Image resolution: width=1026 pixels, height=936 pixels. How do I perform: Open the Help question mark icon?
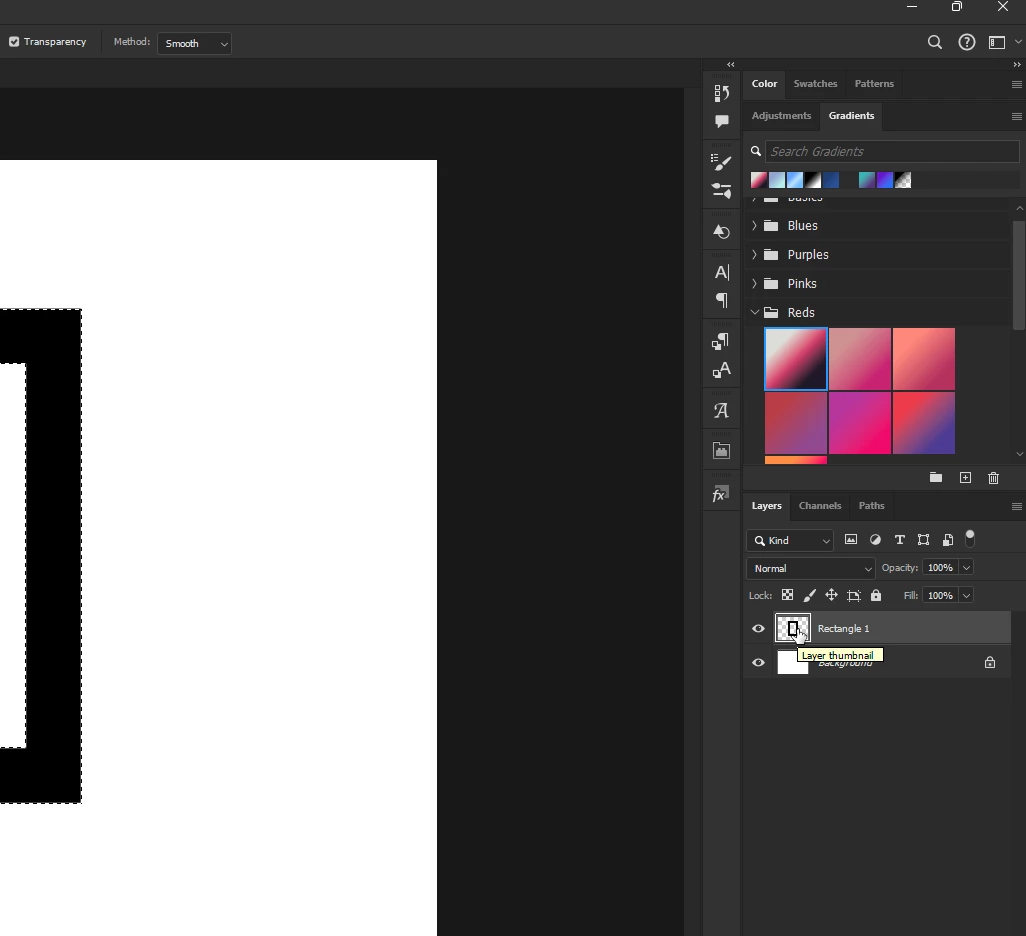966,43
